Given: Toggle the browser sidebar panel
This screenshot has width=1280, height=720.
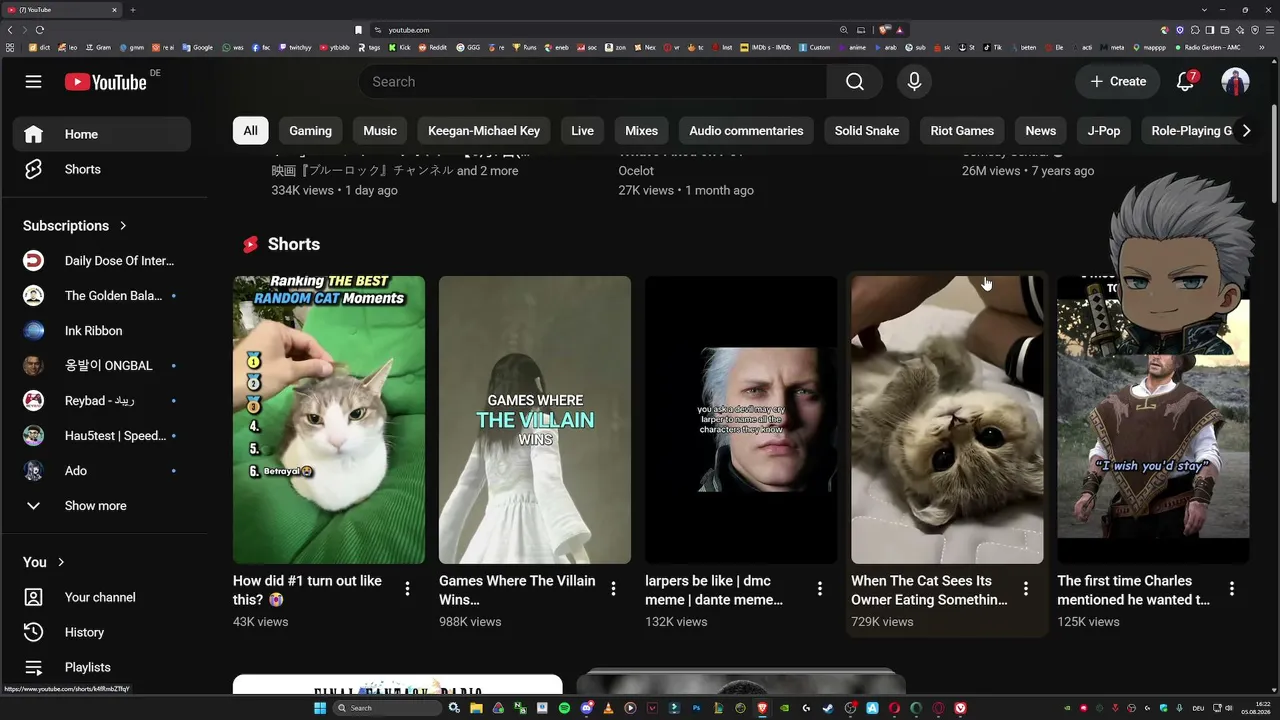Looking at the screenshot, I should coord(1210,30).
